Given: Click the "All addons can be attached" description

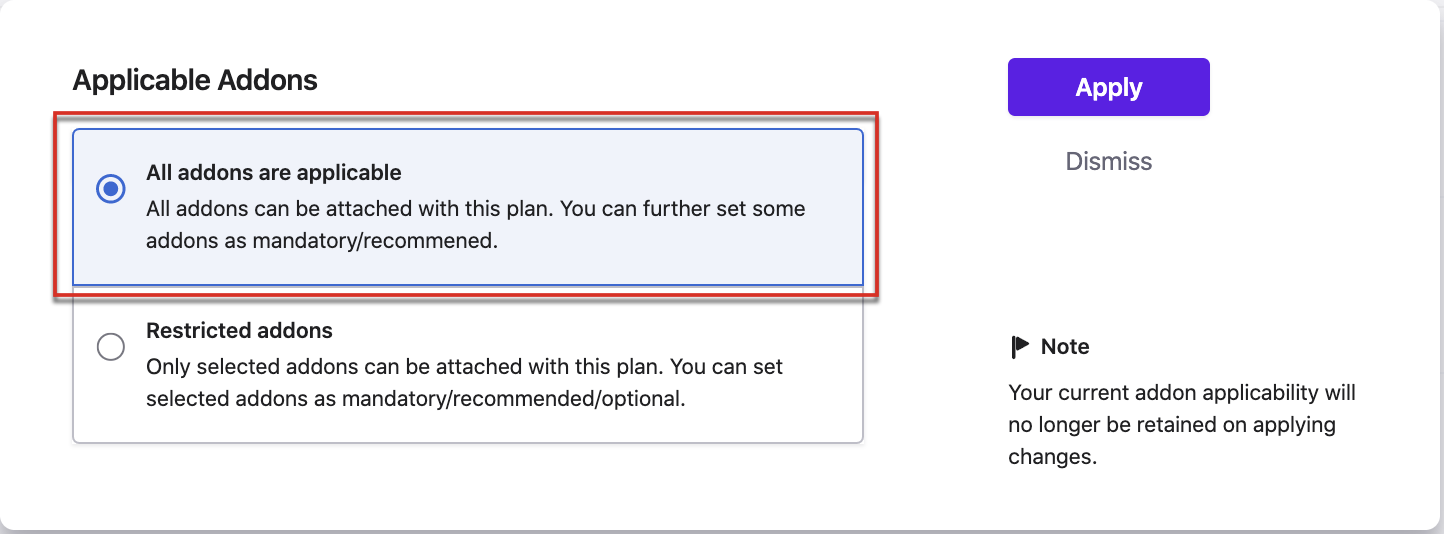Looking at the screenshot, I should click(x=475, y=210).
